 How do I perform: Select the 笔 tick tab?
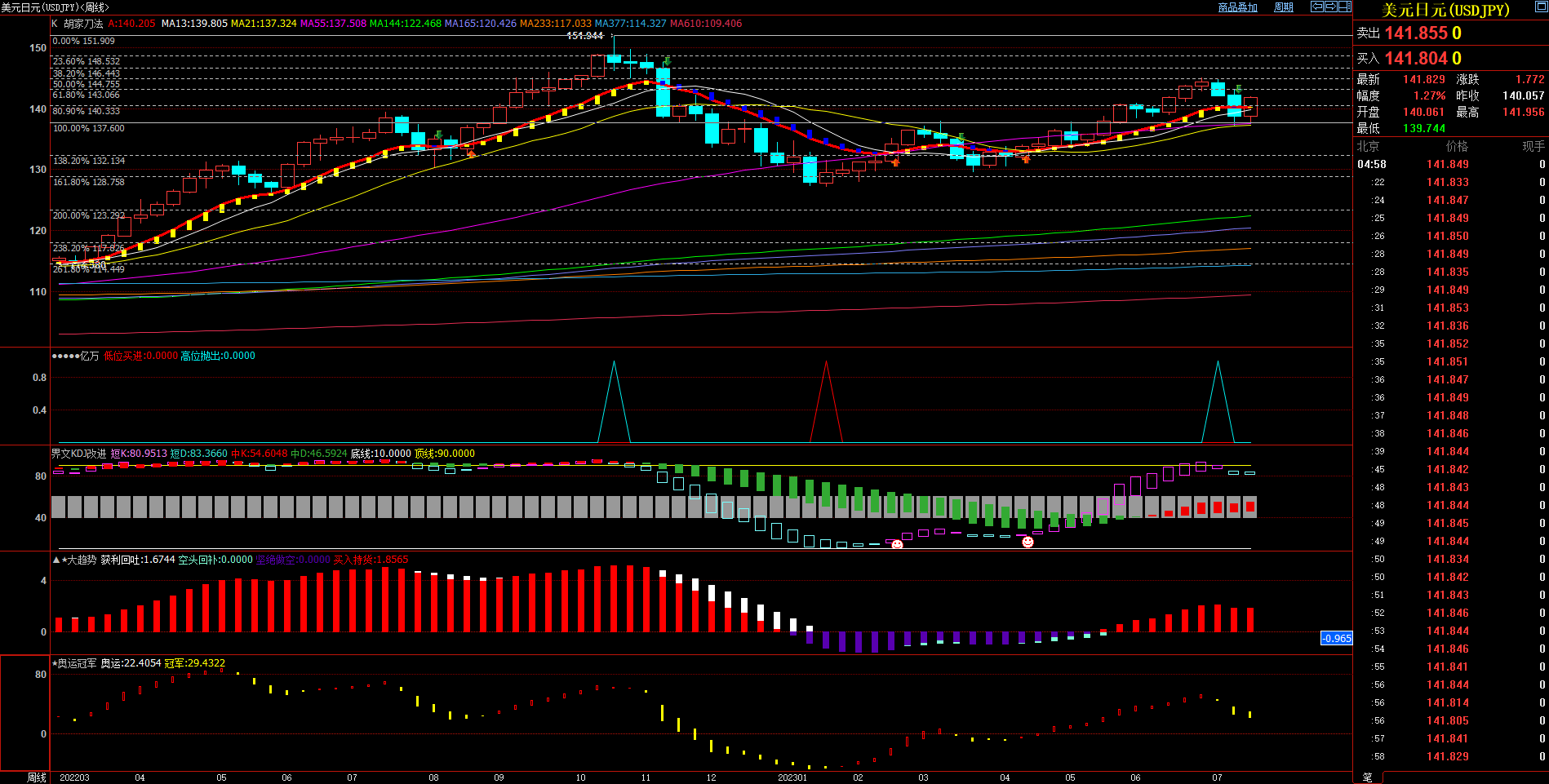tap(1367, 777)
